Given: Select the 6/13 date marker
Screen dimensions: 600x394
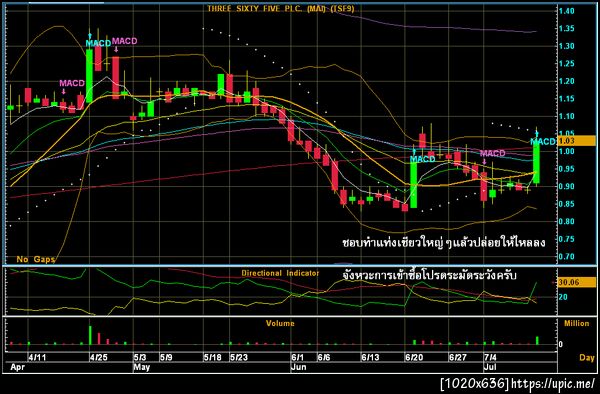Looking at the screenshot, I should coord(370,358).
